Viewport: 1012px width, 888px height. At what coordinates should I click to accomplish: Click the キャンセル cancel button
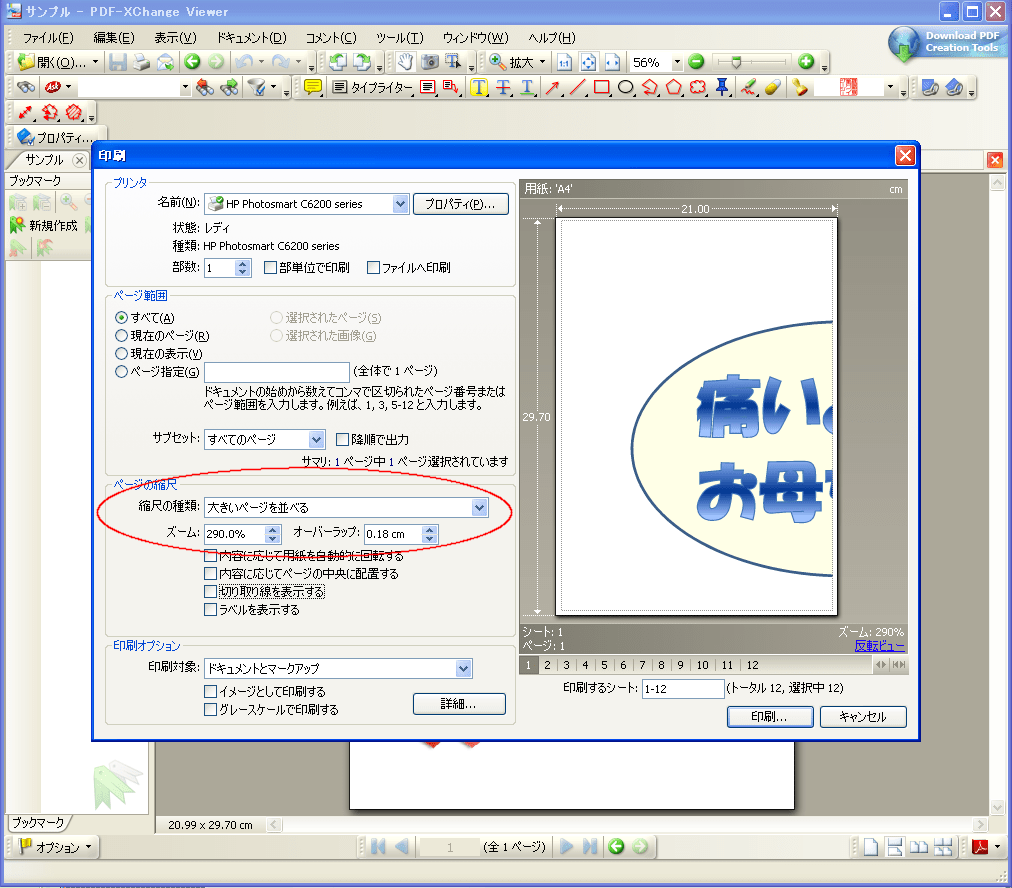point(863,717)
